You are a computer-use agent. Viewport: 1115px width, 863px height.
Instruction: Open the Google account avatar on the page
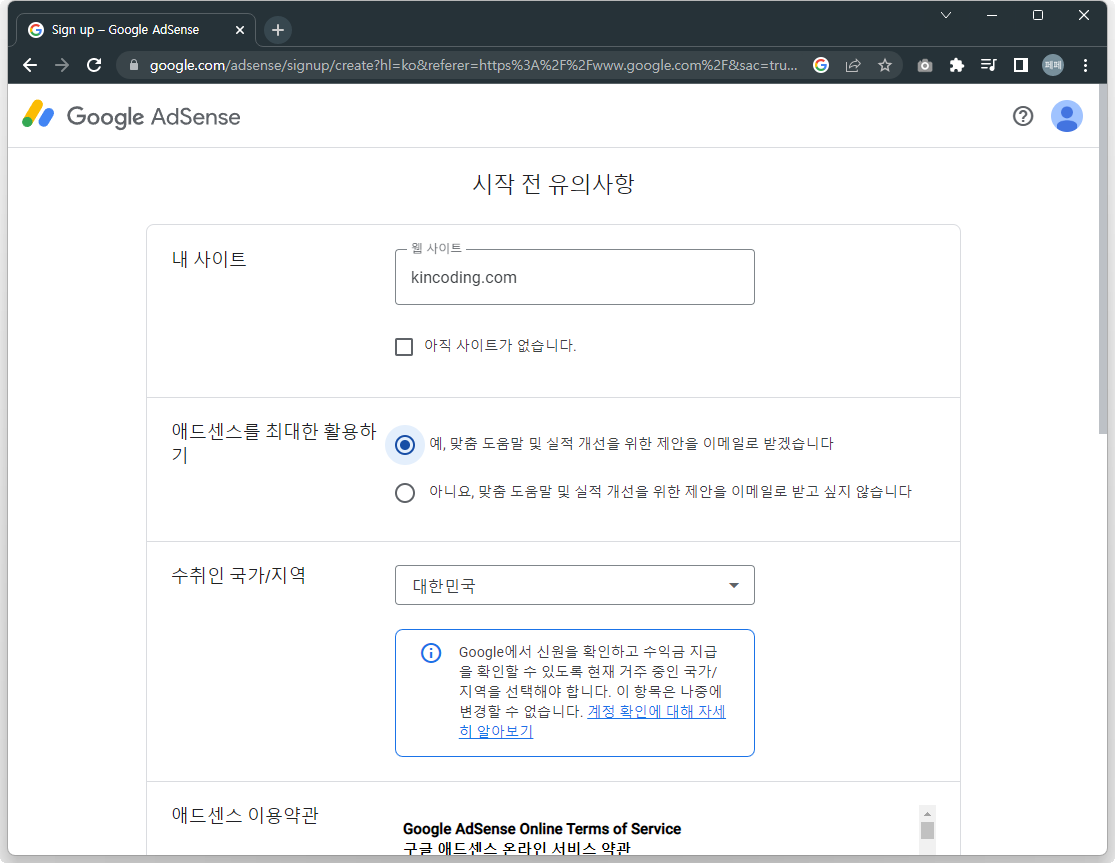click(1067, 116)
